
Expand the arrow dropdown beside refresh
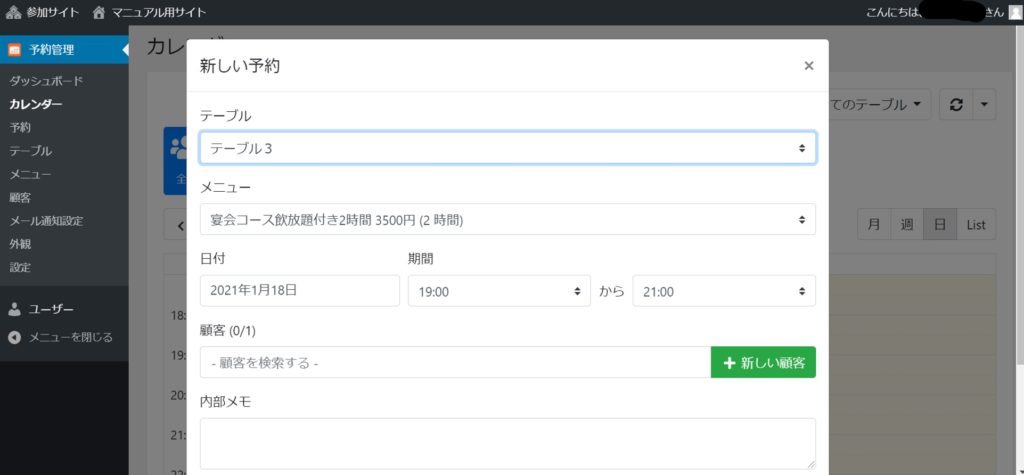pos(984,104)
